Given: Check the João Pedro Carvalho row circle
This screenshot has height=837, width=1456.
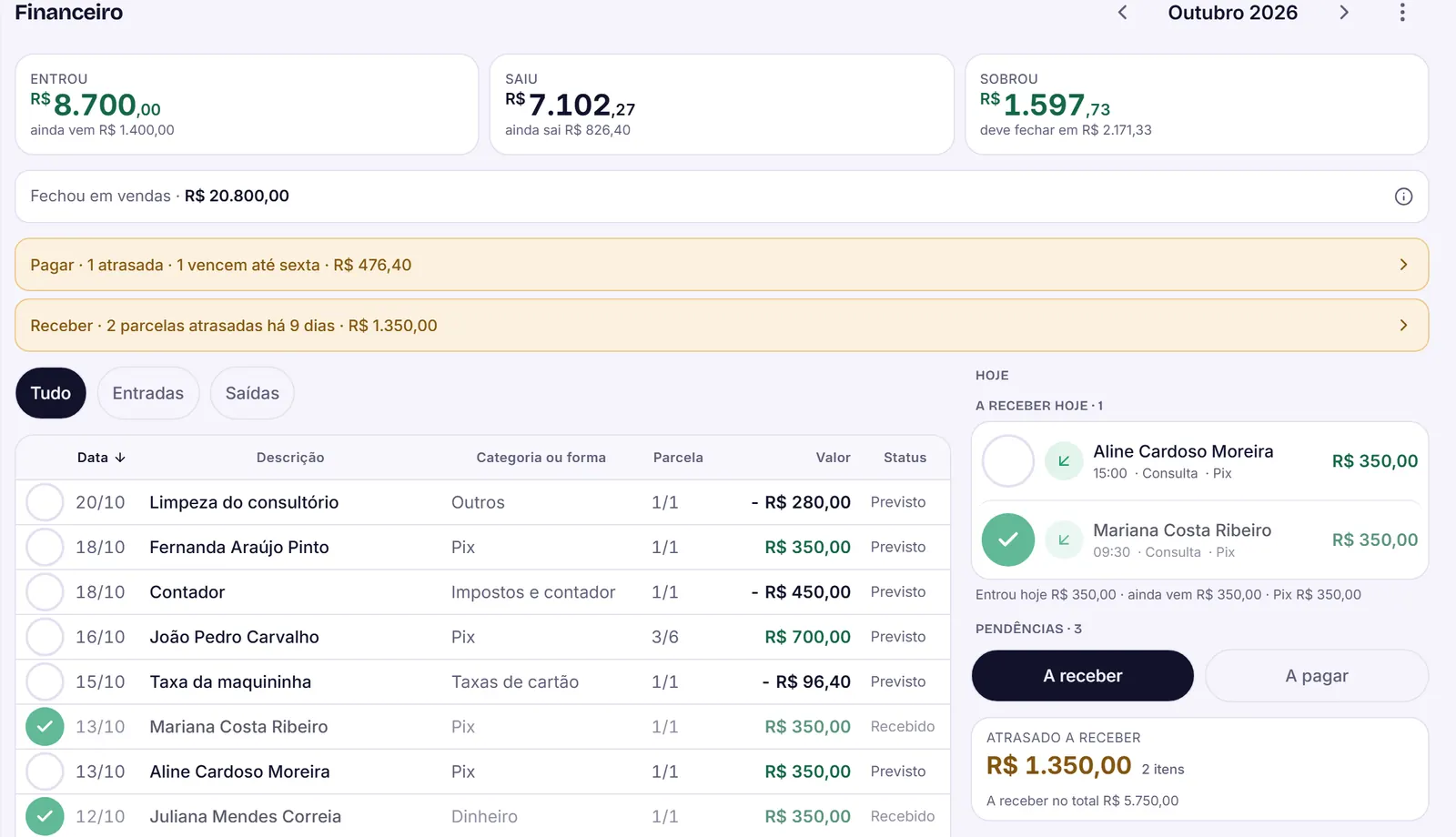Looking at the screenshot, I should pyautogui.click(x=45, y=637).
